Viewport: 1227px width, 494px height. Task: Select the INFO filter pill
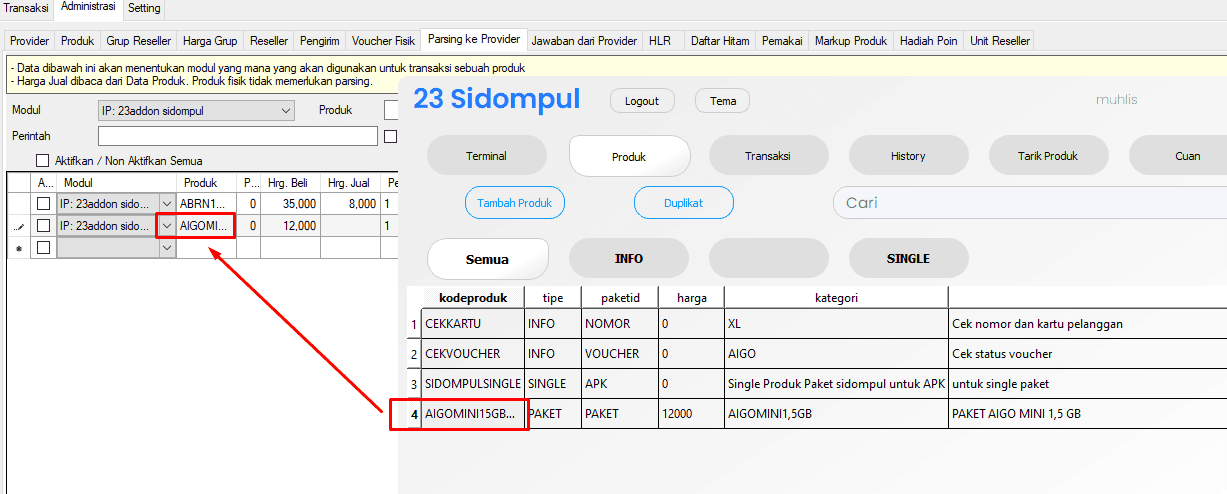tap(628, 259)
